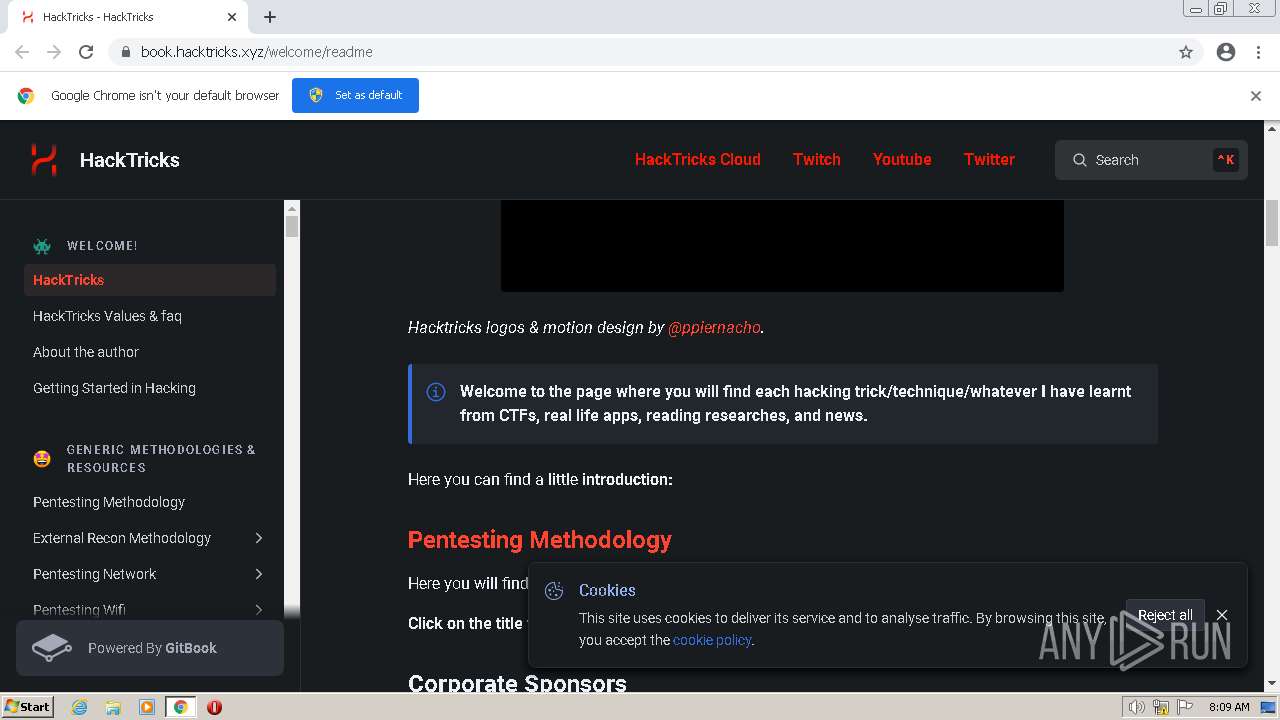
Task: Select the HackTricks - HackTricks tab
Action: [128, 17]
